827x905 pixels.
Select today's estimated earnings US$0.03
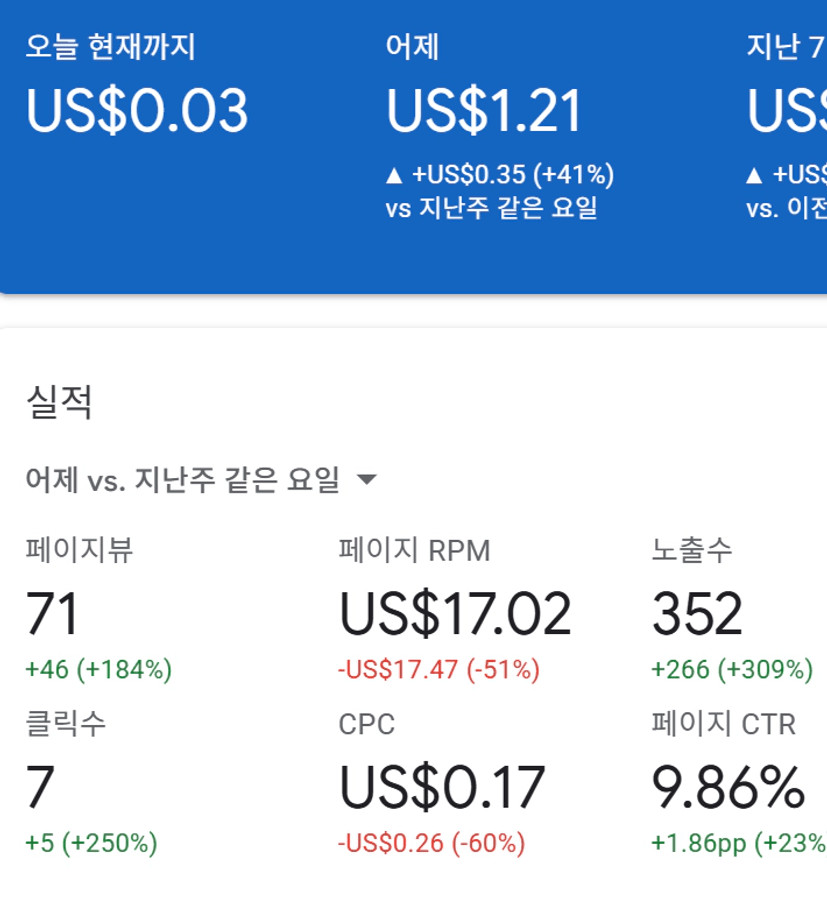point(137,111)
